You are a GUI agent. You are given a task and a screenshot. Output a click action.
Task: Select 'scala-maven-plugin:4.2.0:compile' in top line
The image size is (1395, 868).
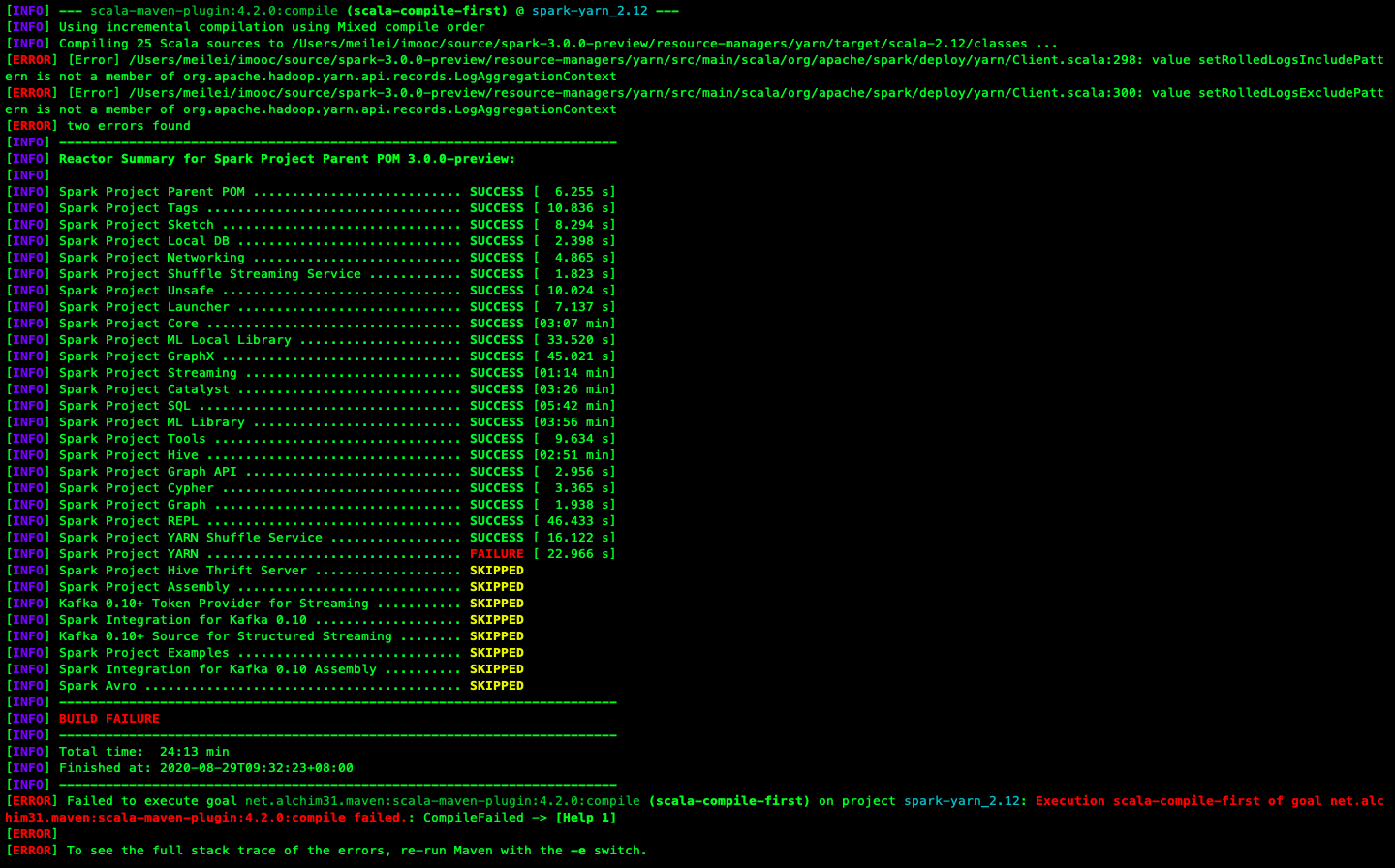tap(214, 11)
